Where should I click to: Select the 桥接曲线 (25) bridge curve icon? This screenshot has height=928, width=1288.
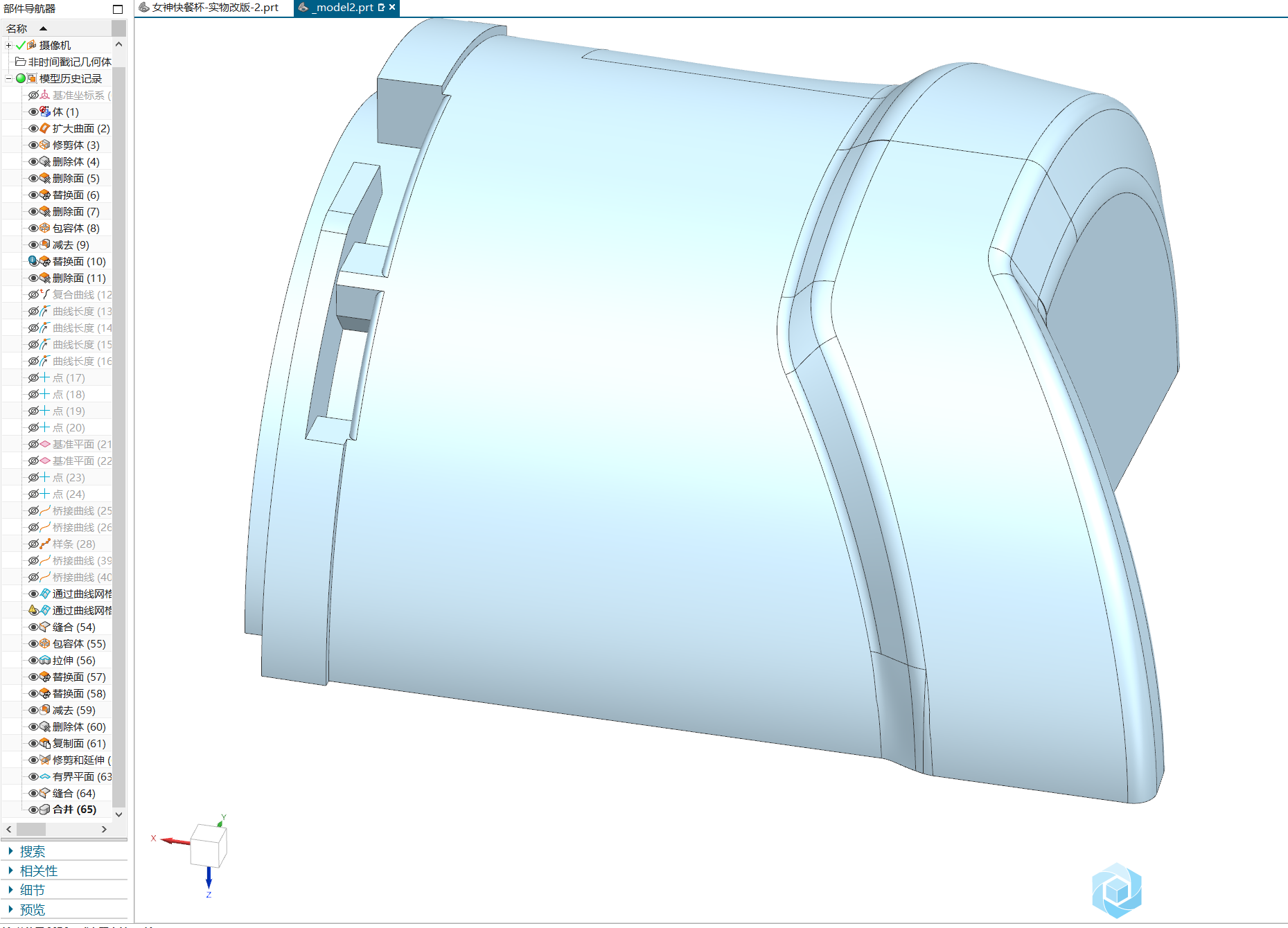45,510
